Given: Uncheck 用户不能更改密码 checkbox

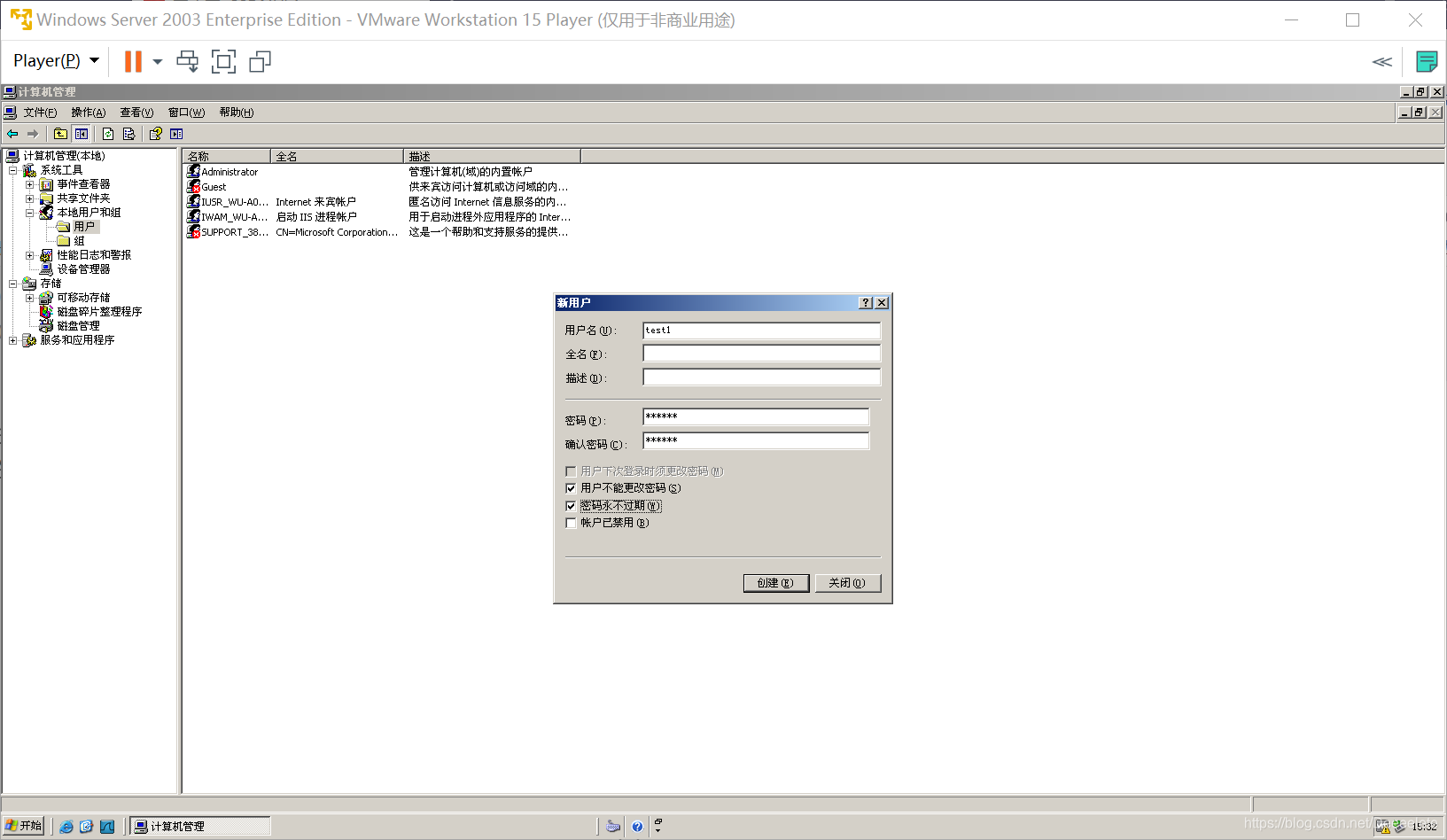Looking at the screenshot, I should [x=571, y=488].
